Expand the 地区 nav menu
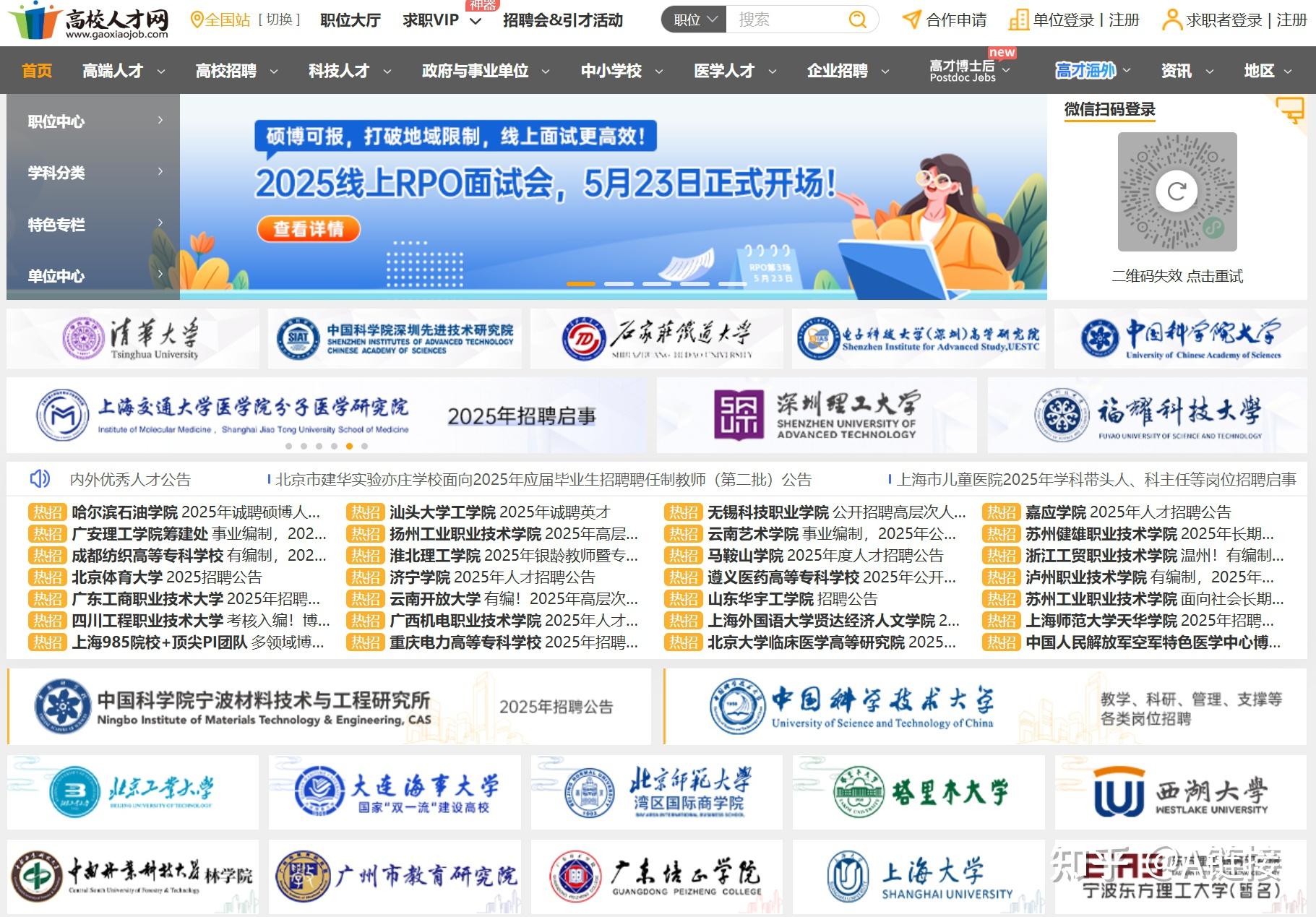Screen dimensions: 1316x917 (x=1287, y=71)
